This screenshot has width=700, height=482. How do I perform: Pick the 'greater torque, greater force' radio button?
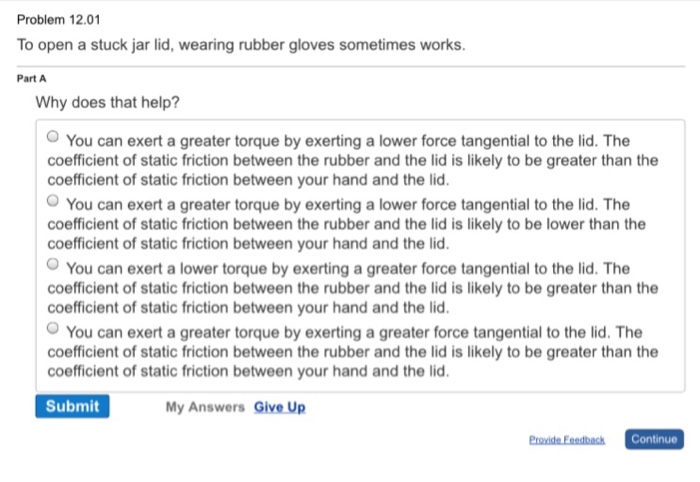click(54, 329)
